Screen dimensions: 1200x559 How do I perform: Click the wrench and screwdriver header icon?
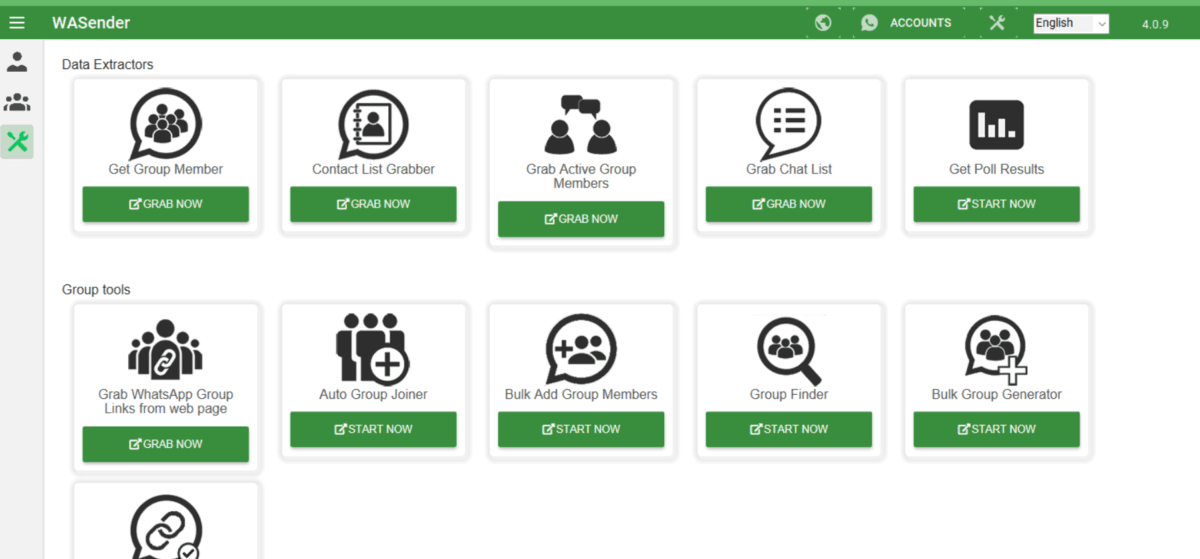coord(997,22)
